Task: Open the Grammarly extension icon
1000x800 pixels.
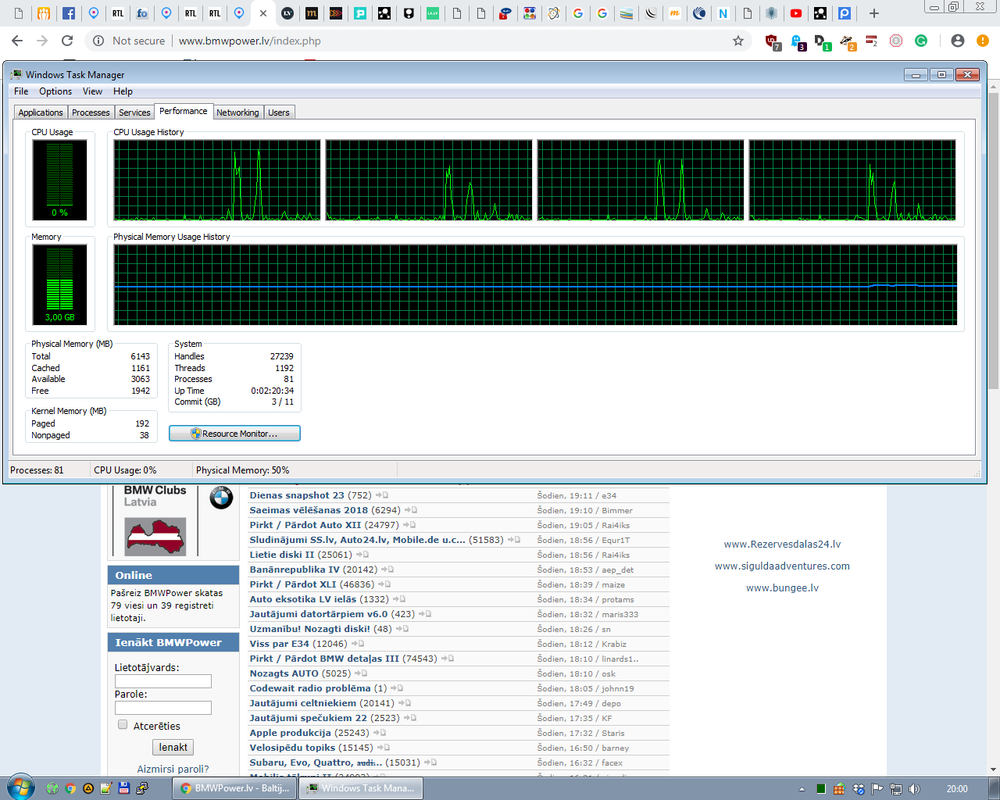Action: [921, 41]
